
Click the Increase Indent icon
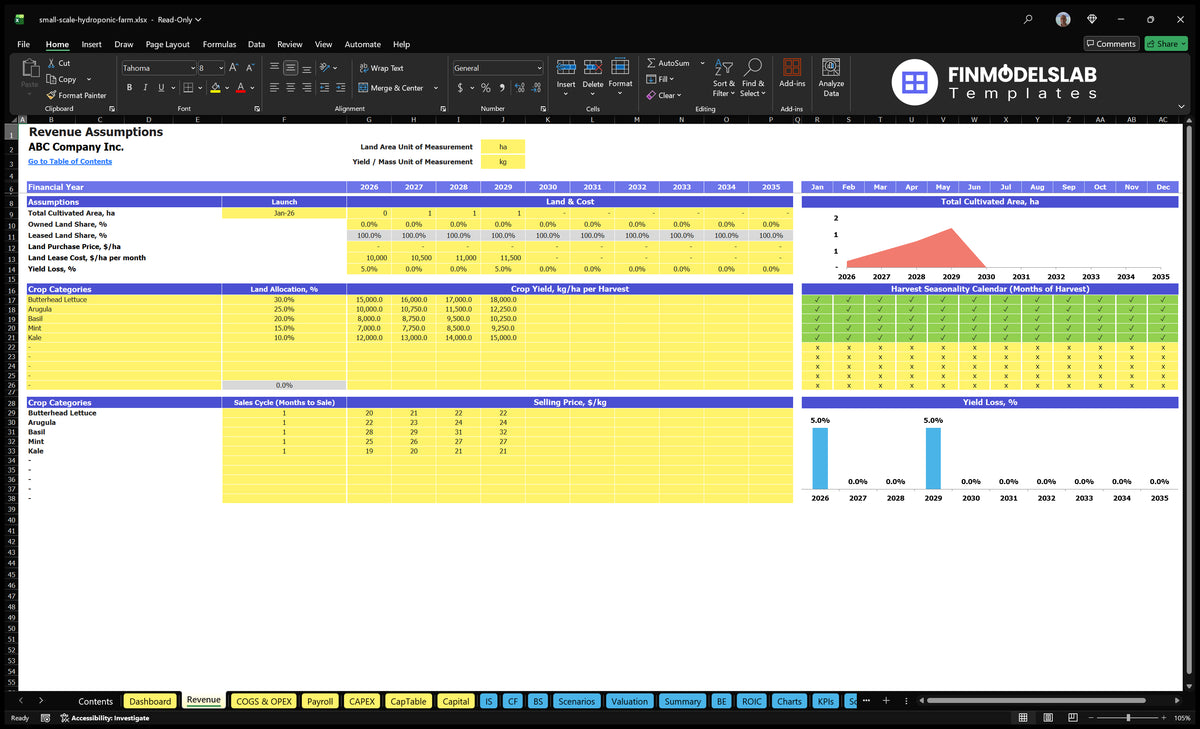[x=341, y=88]
